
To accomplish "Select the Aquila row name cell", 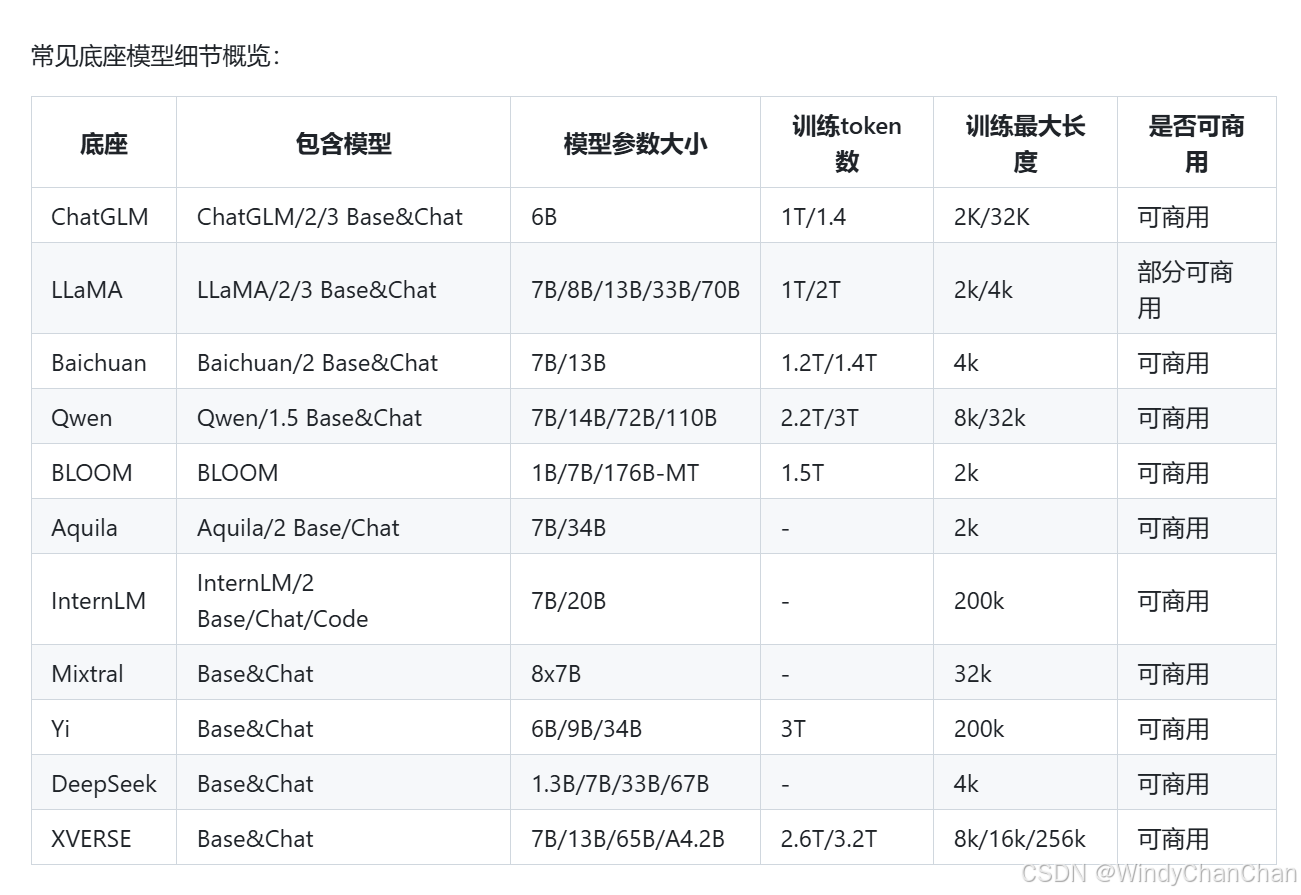I will tap(104, 527).
